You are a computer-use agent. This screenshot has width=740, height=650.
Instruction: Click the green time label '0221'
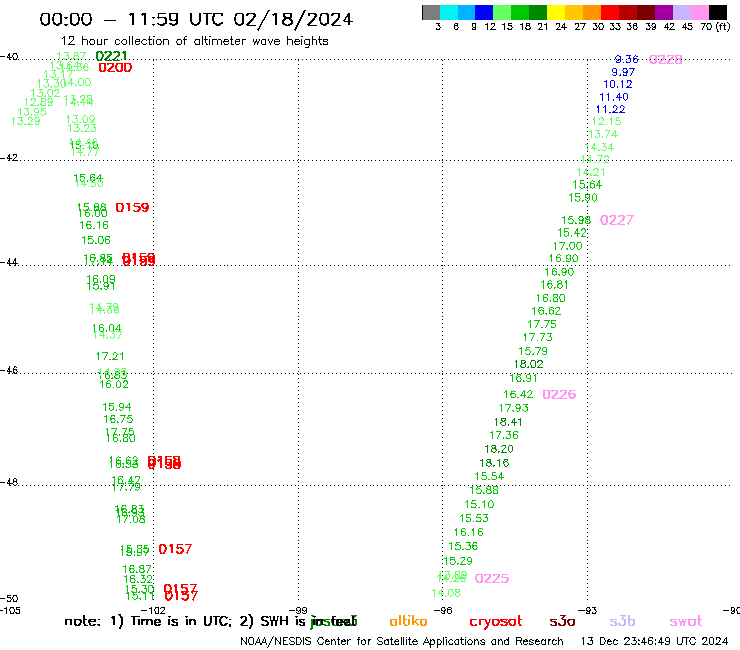[111, 56]
